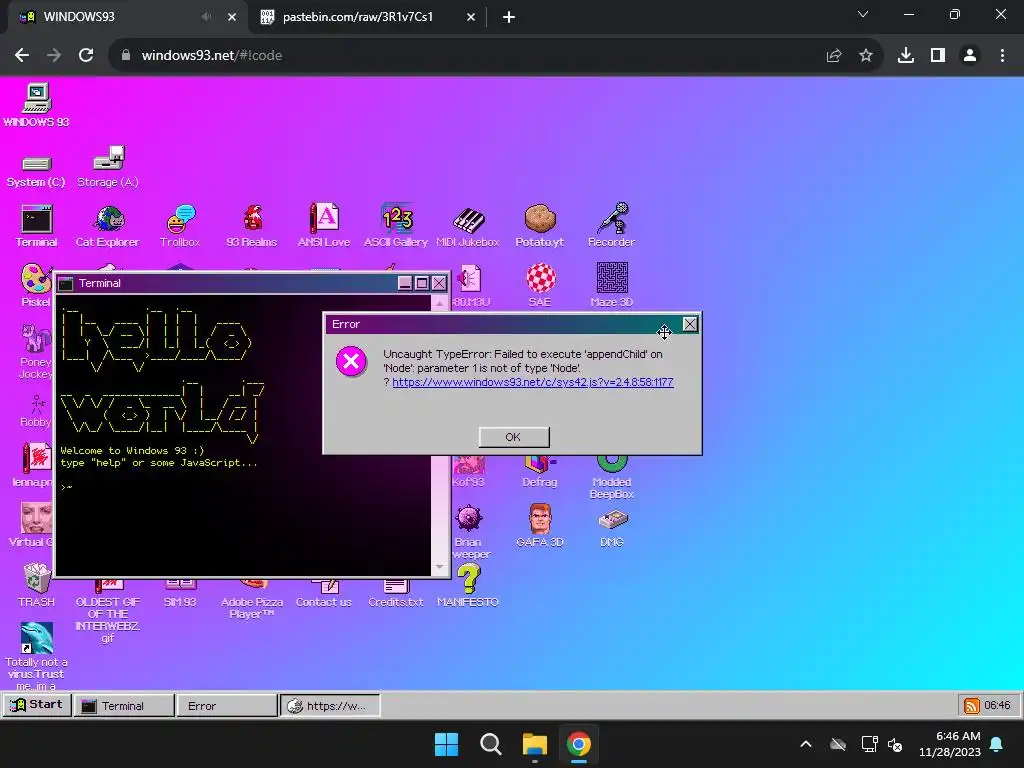
Task: Share this page from the address bar
Action: pyautogui.click(x=834, y=56)
